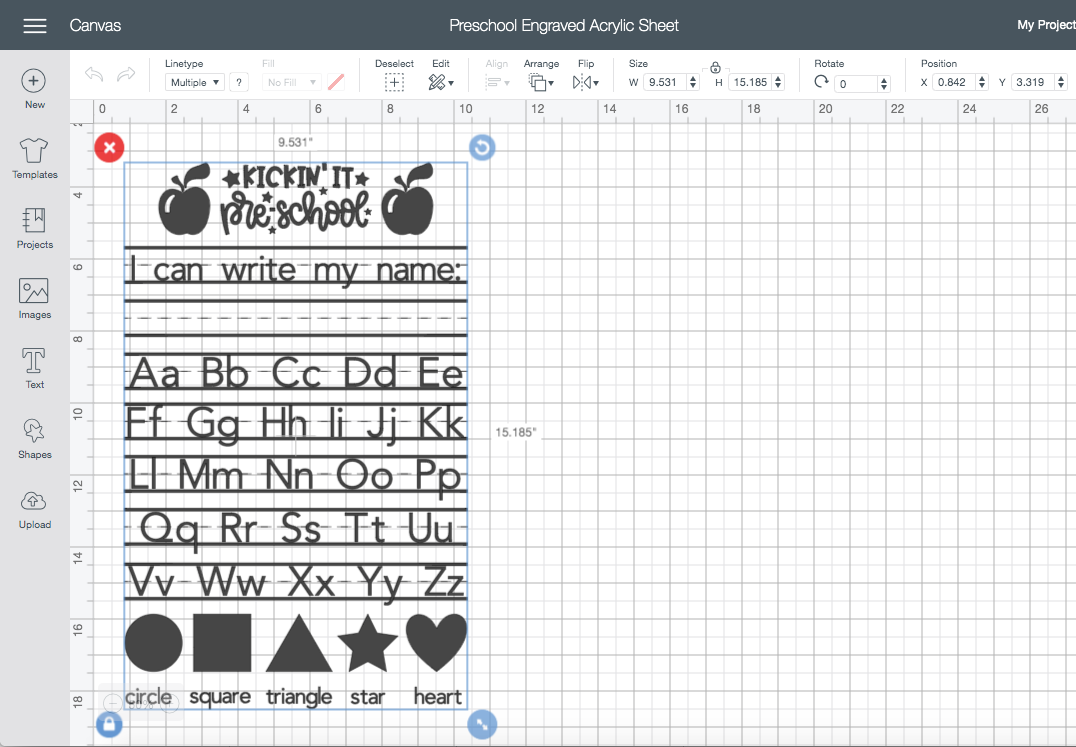Screen dimensions: 1076x747
Task: Open the Linetype Multiple dropdown
Action: pyautogui.click(x=194, y=82)
